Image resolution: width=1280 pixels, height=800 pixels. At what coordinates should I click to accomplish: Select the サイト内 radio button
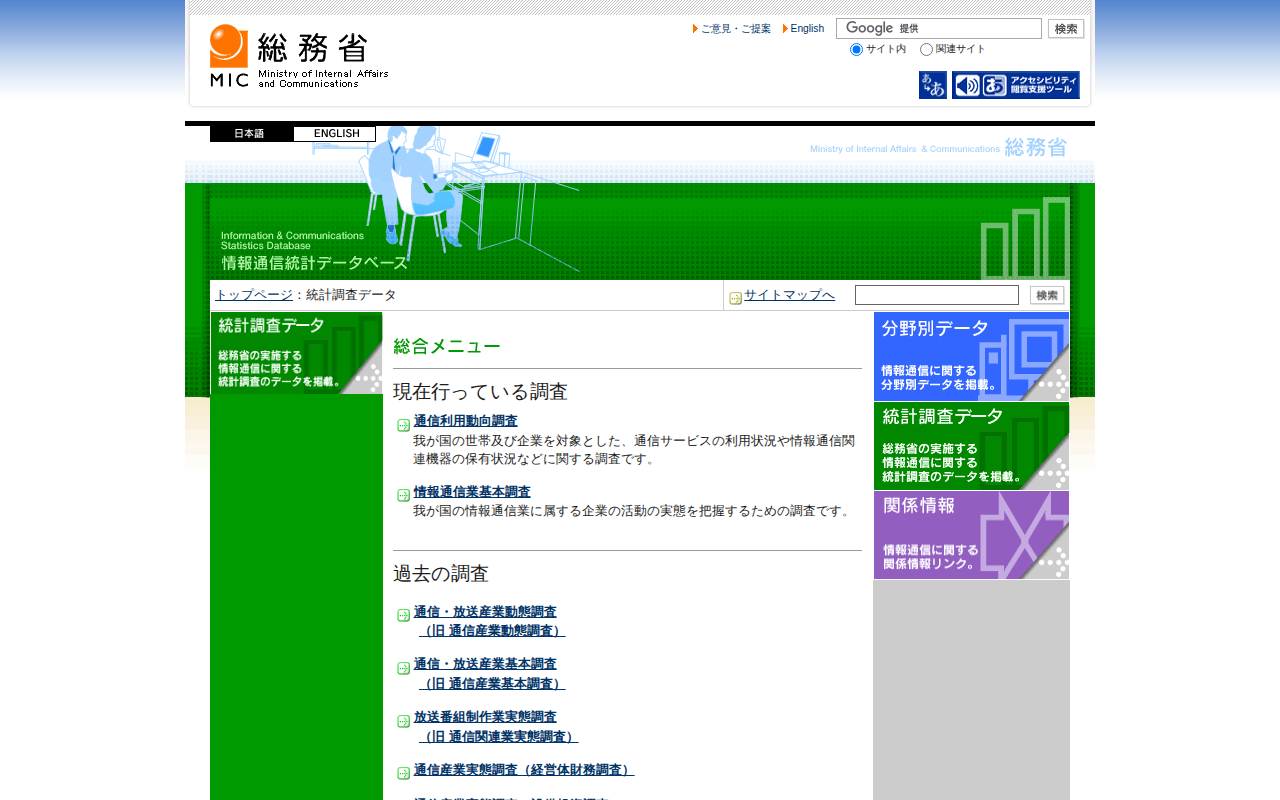[856, 50]
